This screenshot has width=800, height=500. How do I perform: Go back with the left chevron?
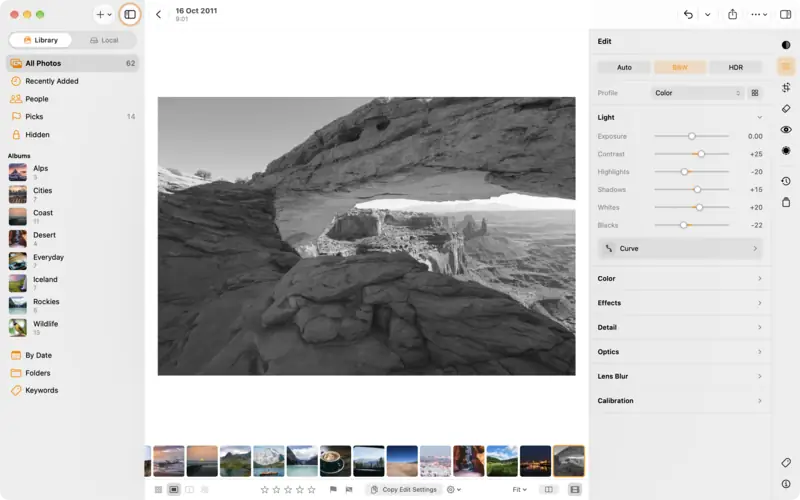tap(158, 14)
